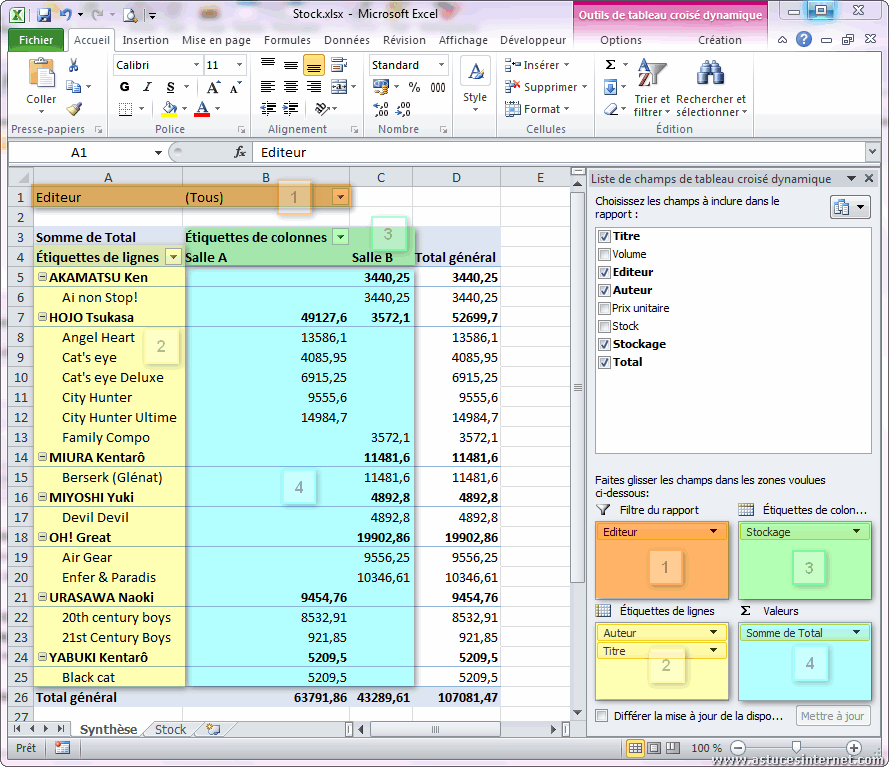Open the Standard number format dropdown
The height and width of the screenshot is (767, 889).
click(x=441, y=65)
